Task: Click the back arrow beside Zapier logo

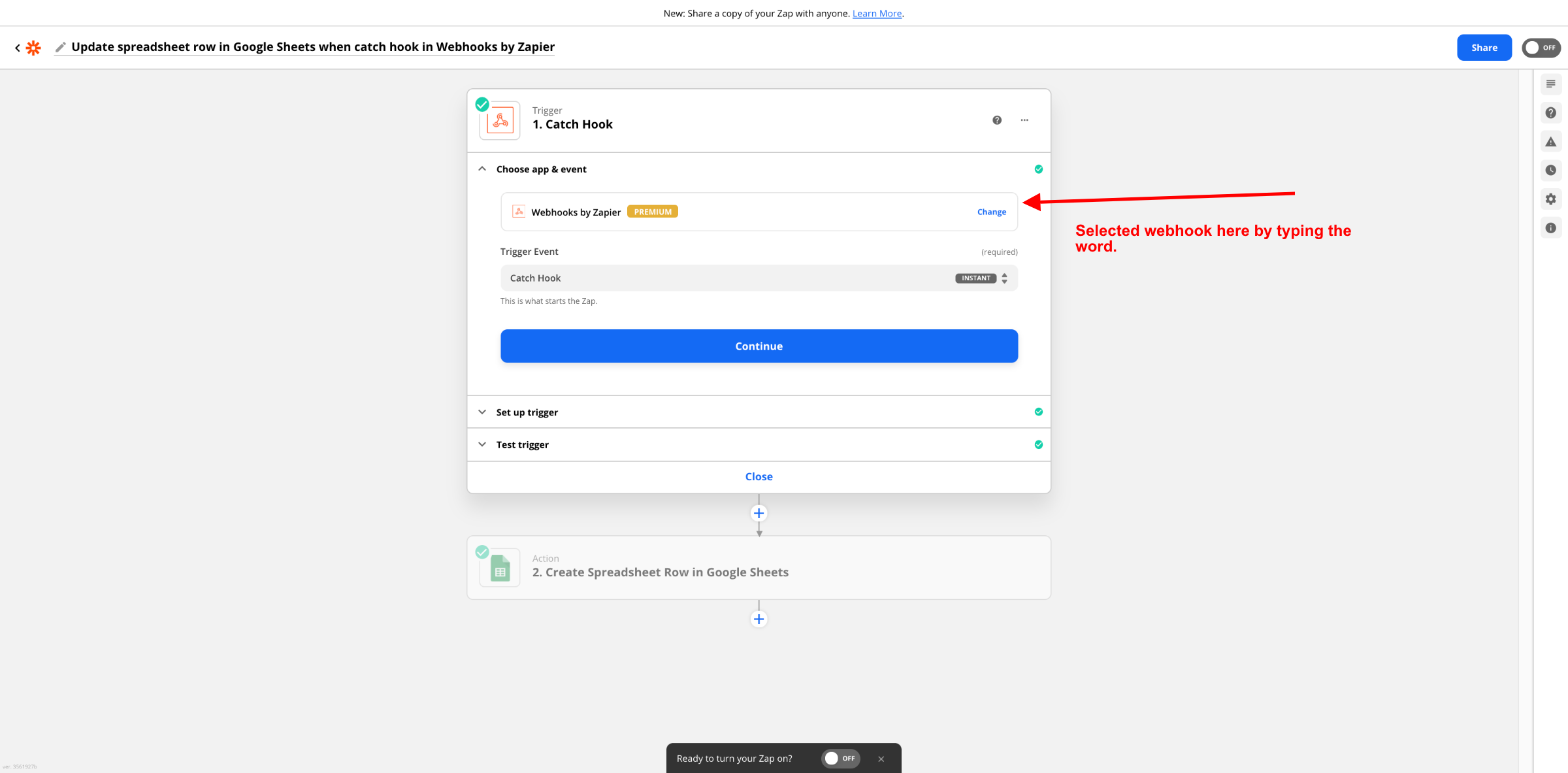Action: tap(18, 48)
